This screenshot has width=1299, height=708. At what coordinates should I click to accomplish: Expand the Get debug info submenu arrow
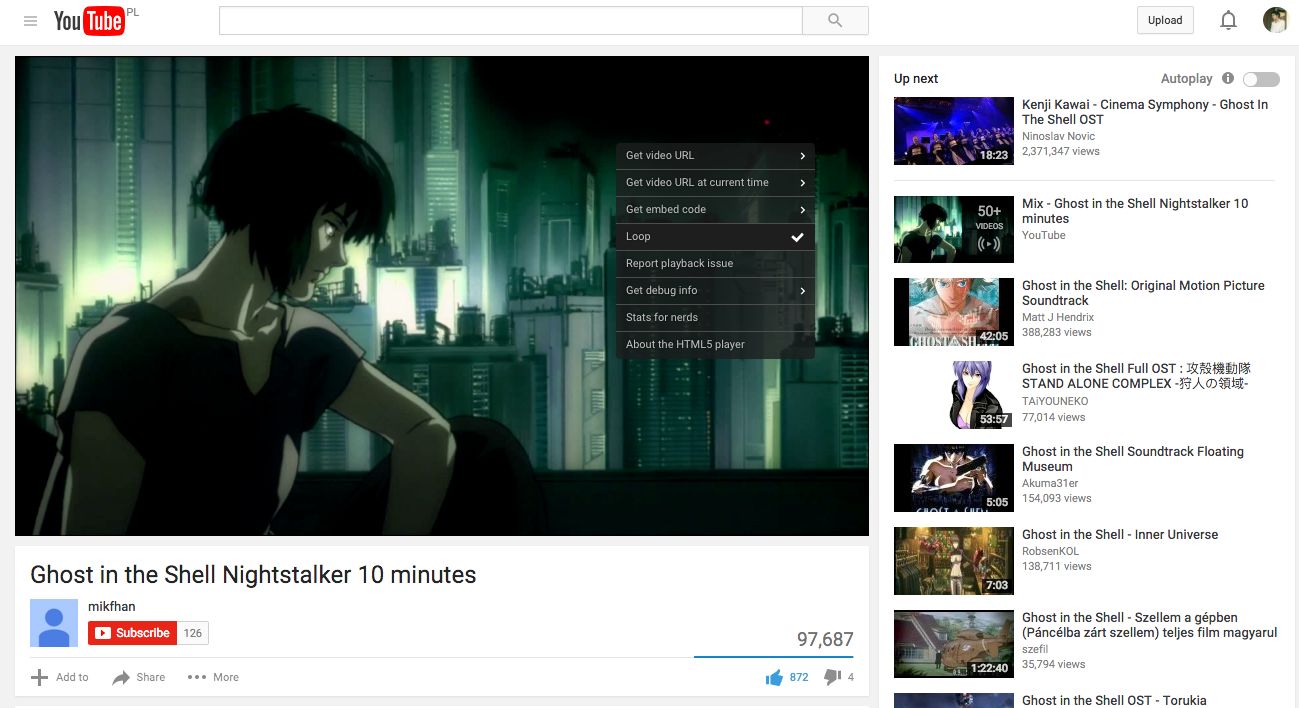click(x=803, y=291)
